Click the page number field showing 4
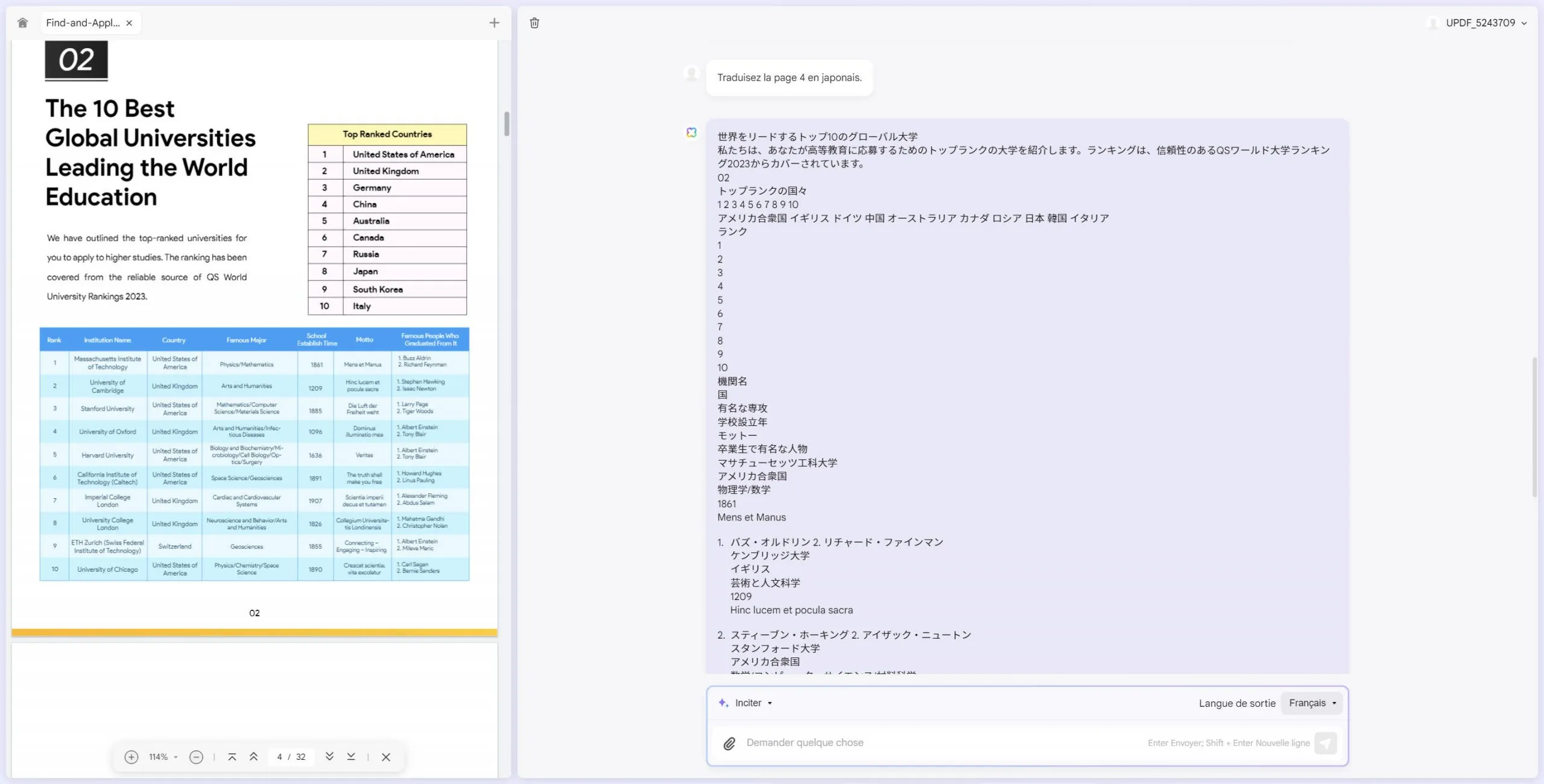Screen dimensions: 1544x784 tap(279, 757)
